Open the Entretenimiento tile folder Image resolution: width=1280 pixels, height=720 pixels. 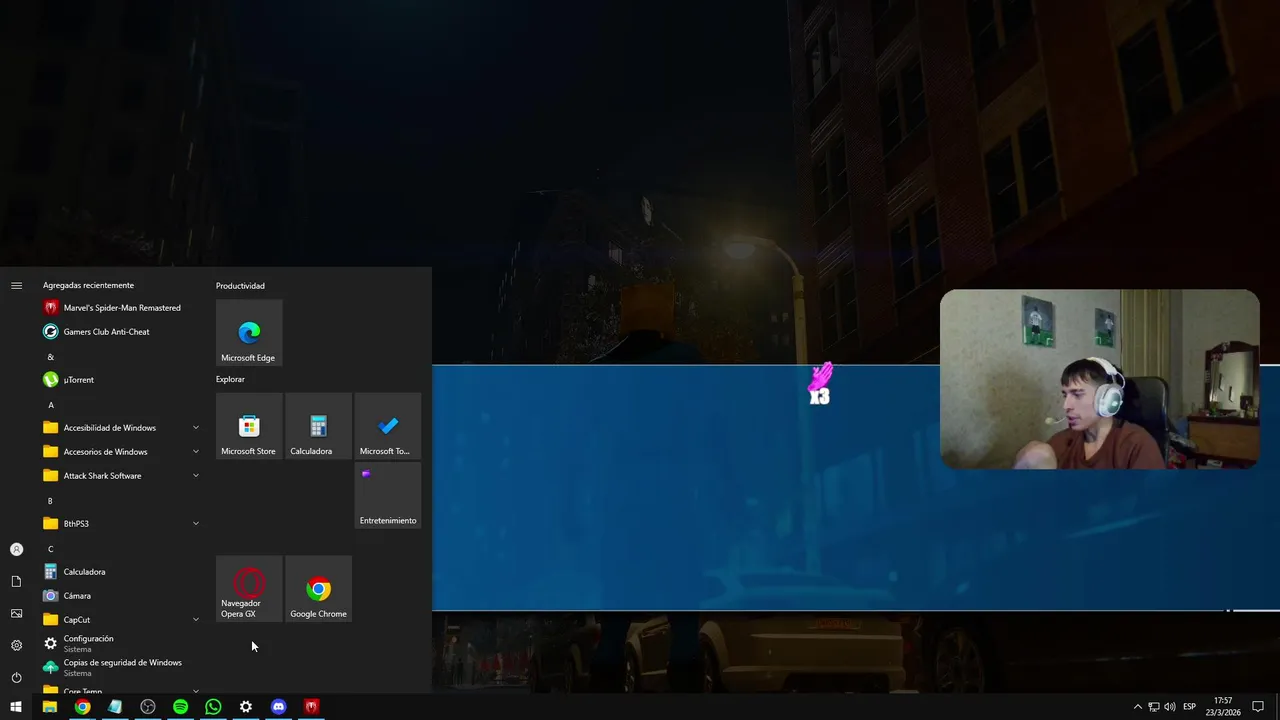[388, 495]
